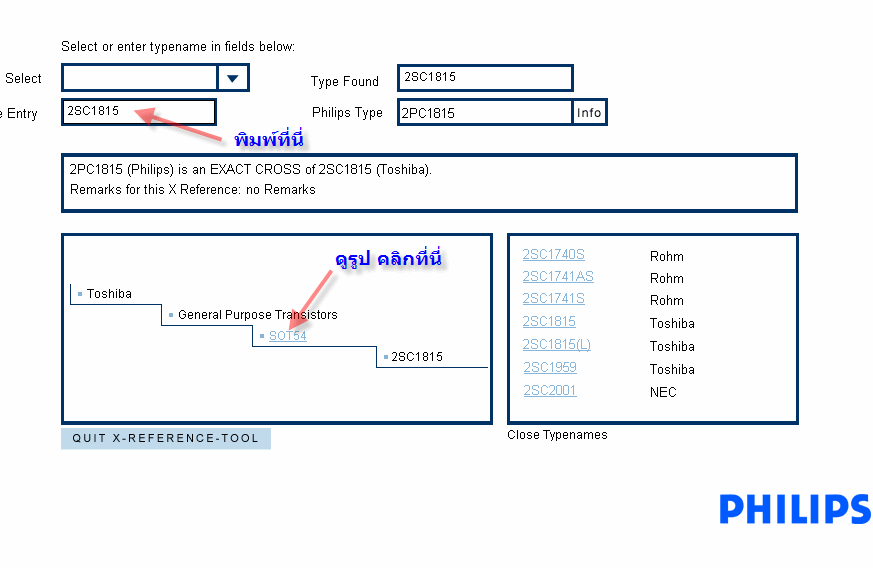Image resolution: width=873 pixels, height=568 pixels.
Task: Open the 2SC2001 NEC link
Action: click(x=550, y=390)
